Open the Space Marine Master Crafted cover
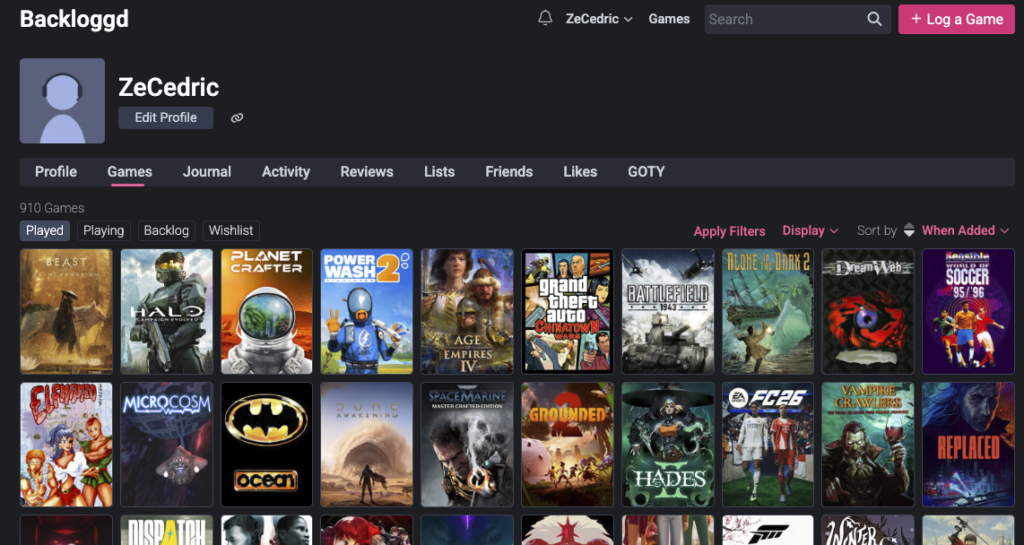The image size is (1024, 545). pyautogui.click(x=467, y=444)
